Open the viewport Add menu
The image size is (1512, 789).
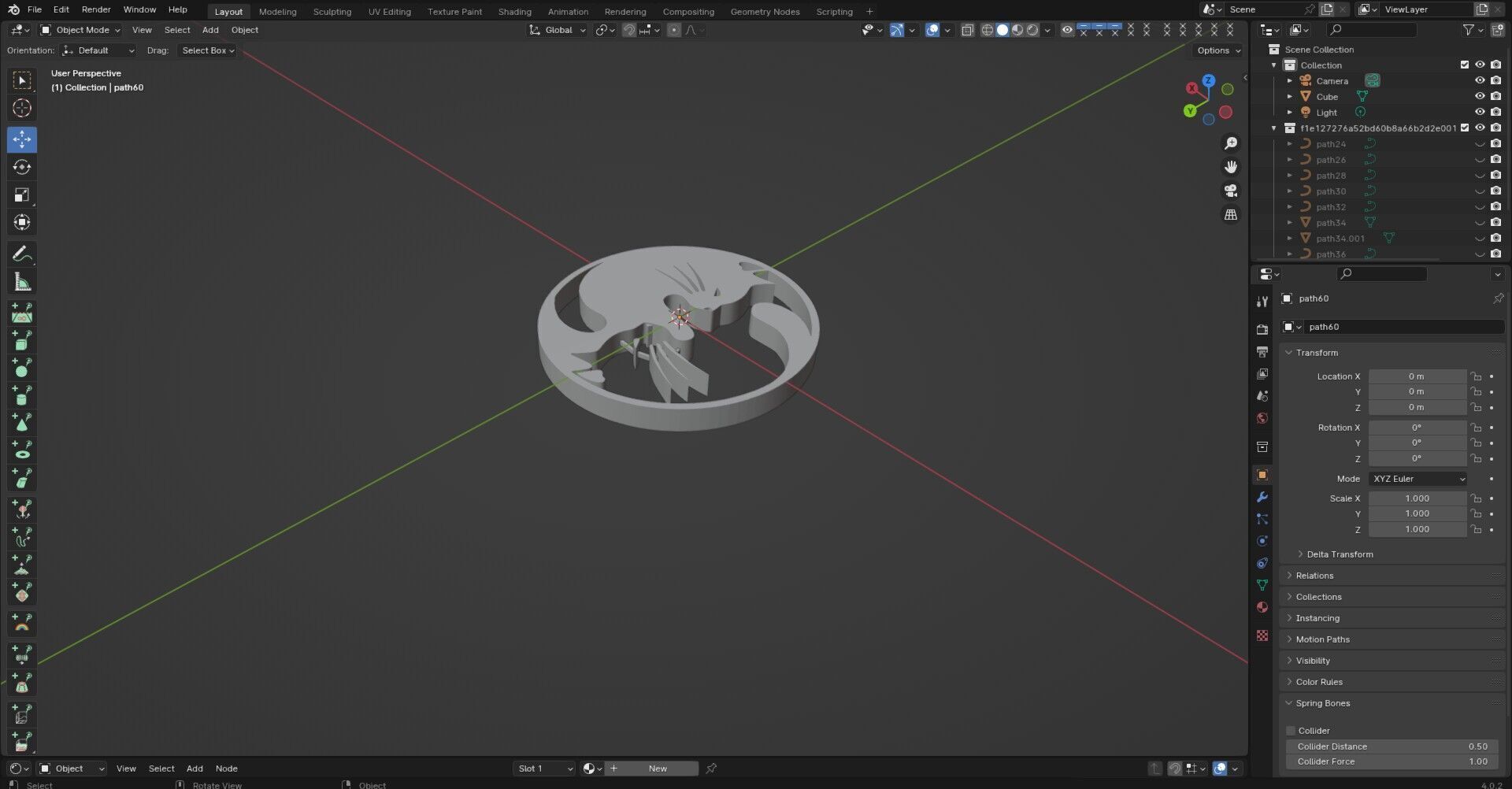pyautogui.click(x=210, y=30)
